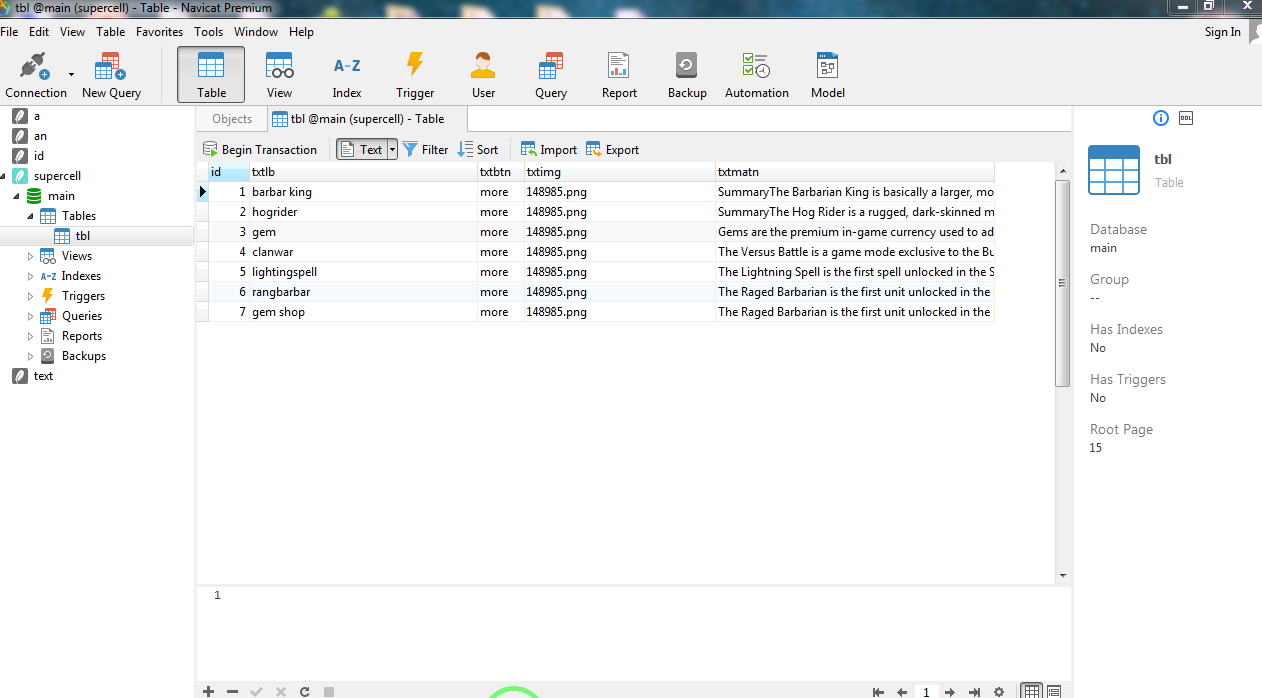Show the DDL tab in the right panel
The width and height of the screenshot is (1262, 698).
[x=1186, y=118]
